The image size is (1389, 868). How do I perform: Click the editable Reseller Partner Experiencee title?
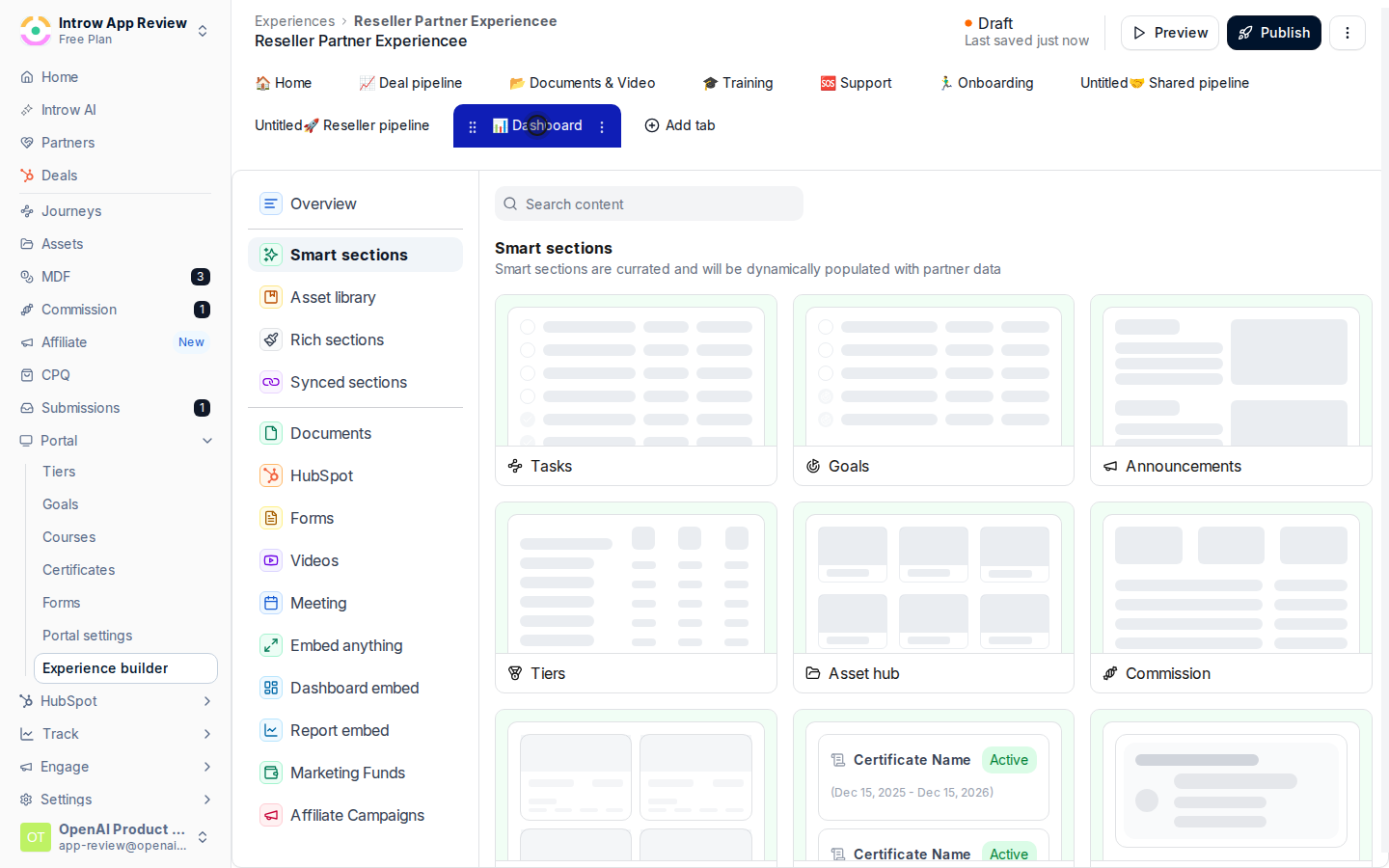[361, 41]
